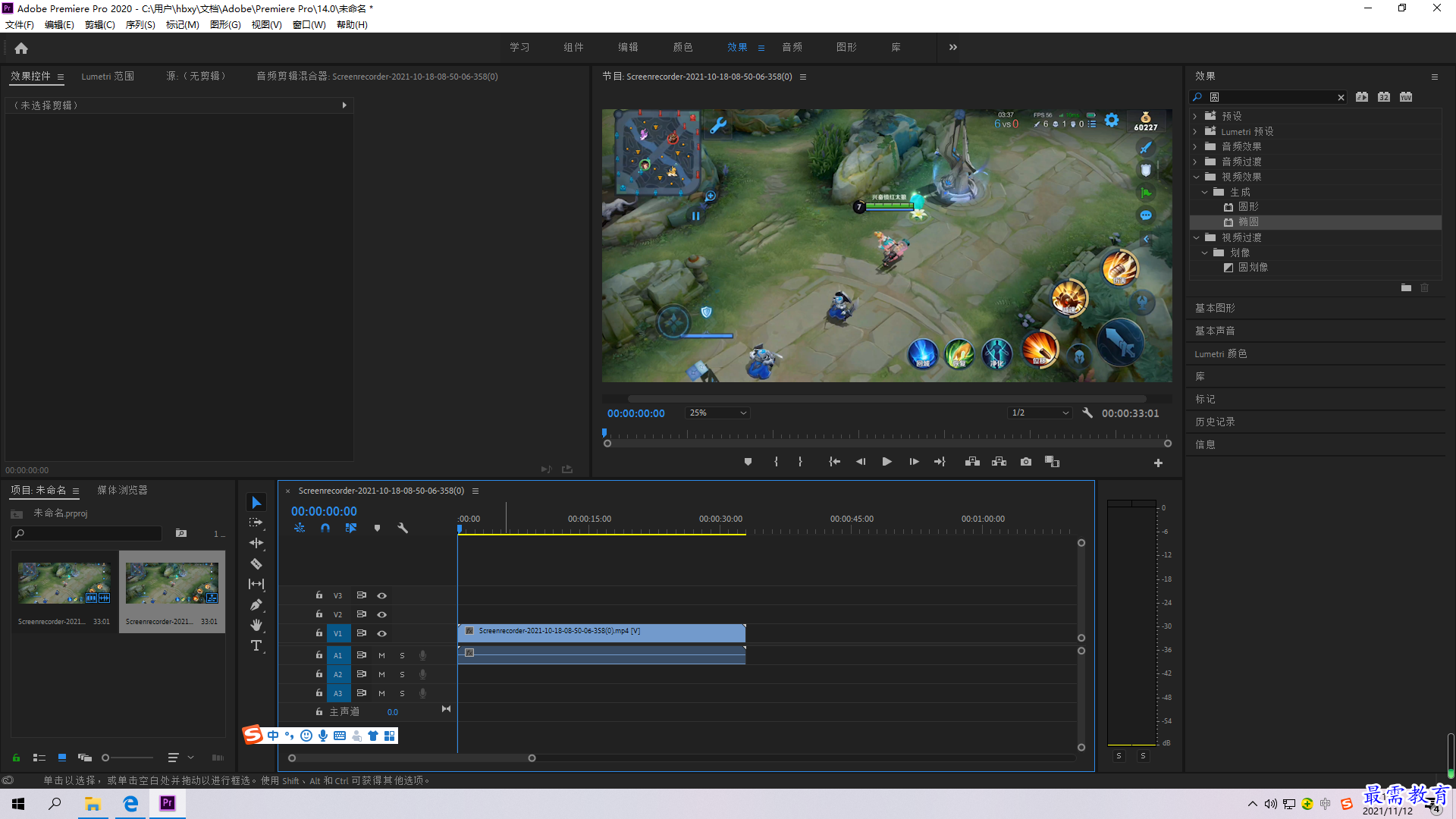Select the 圆划像 transition

(x=1253, y=268)
